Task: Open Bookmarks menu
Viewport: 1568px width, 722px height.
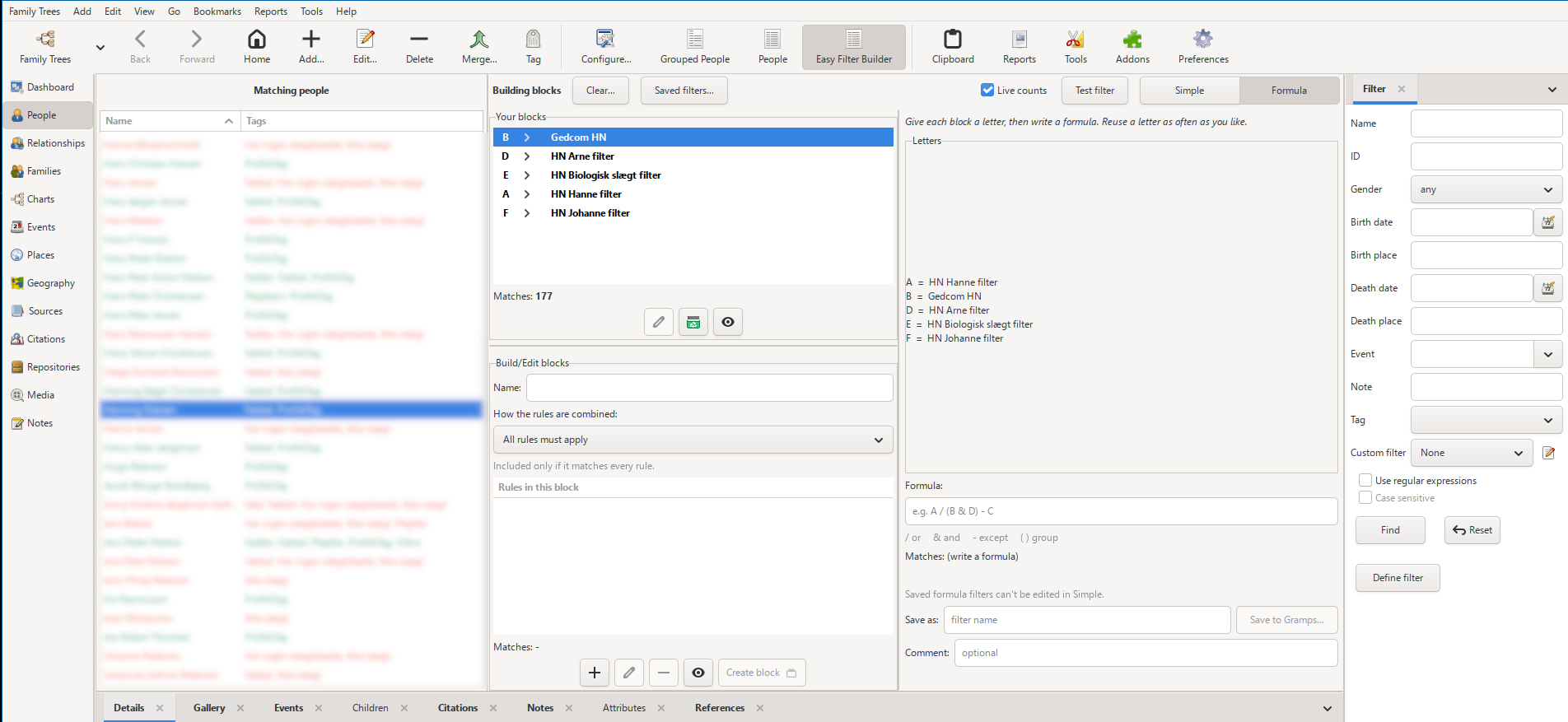Action: pyautogui.click(x=217, y=12)
